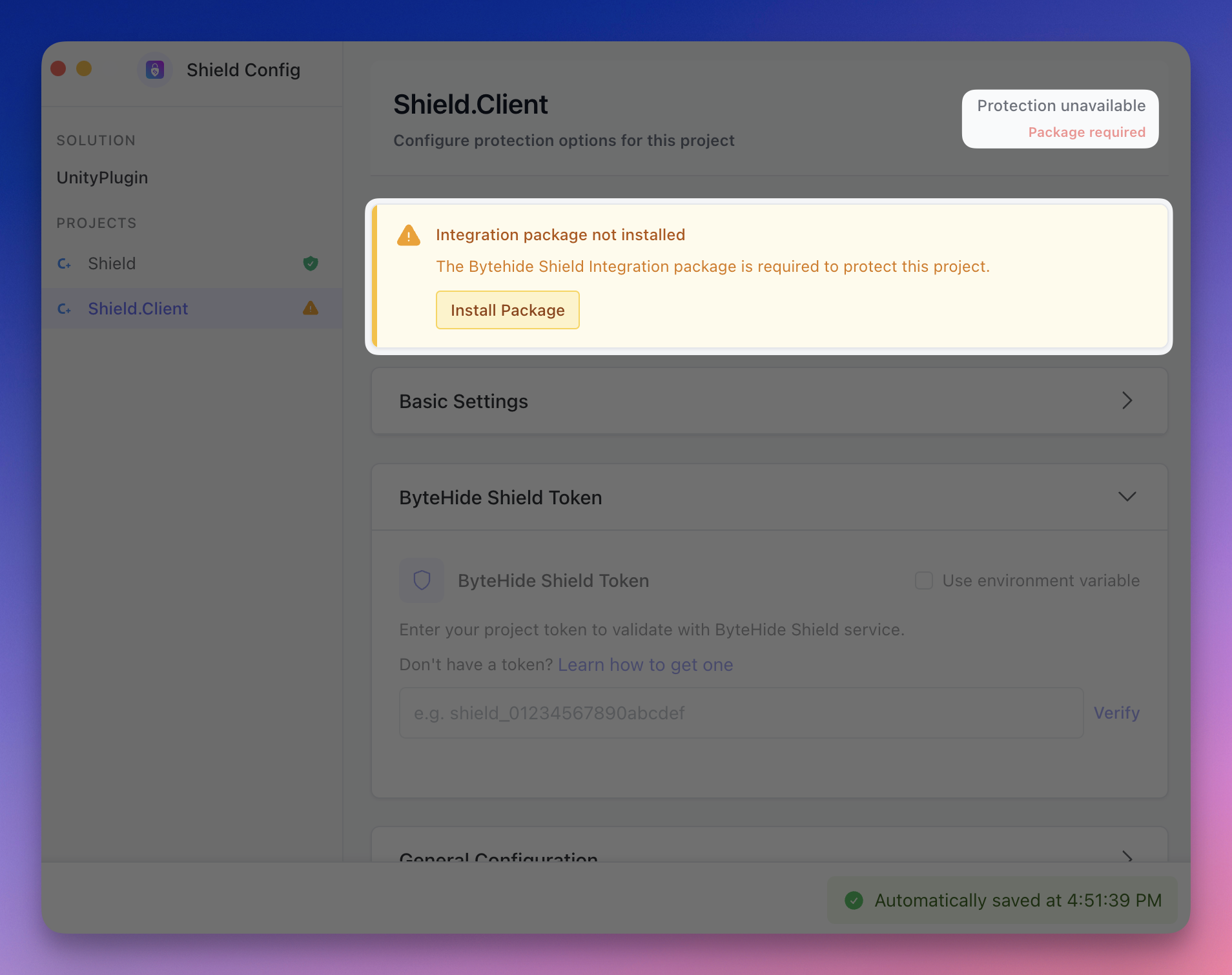This screenshot has height=975, width=1232.
Task: Click Verify next to the token field
Action: [1116, 713]
